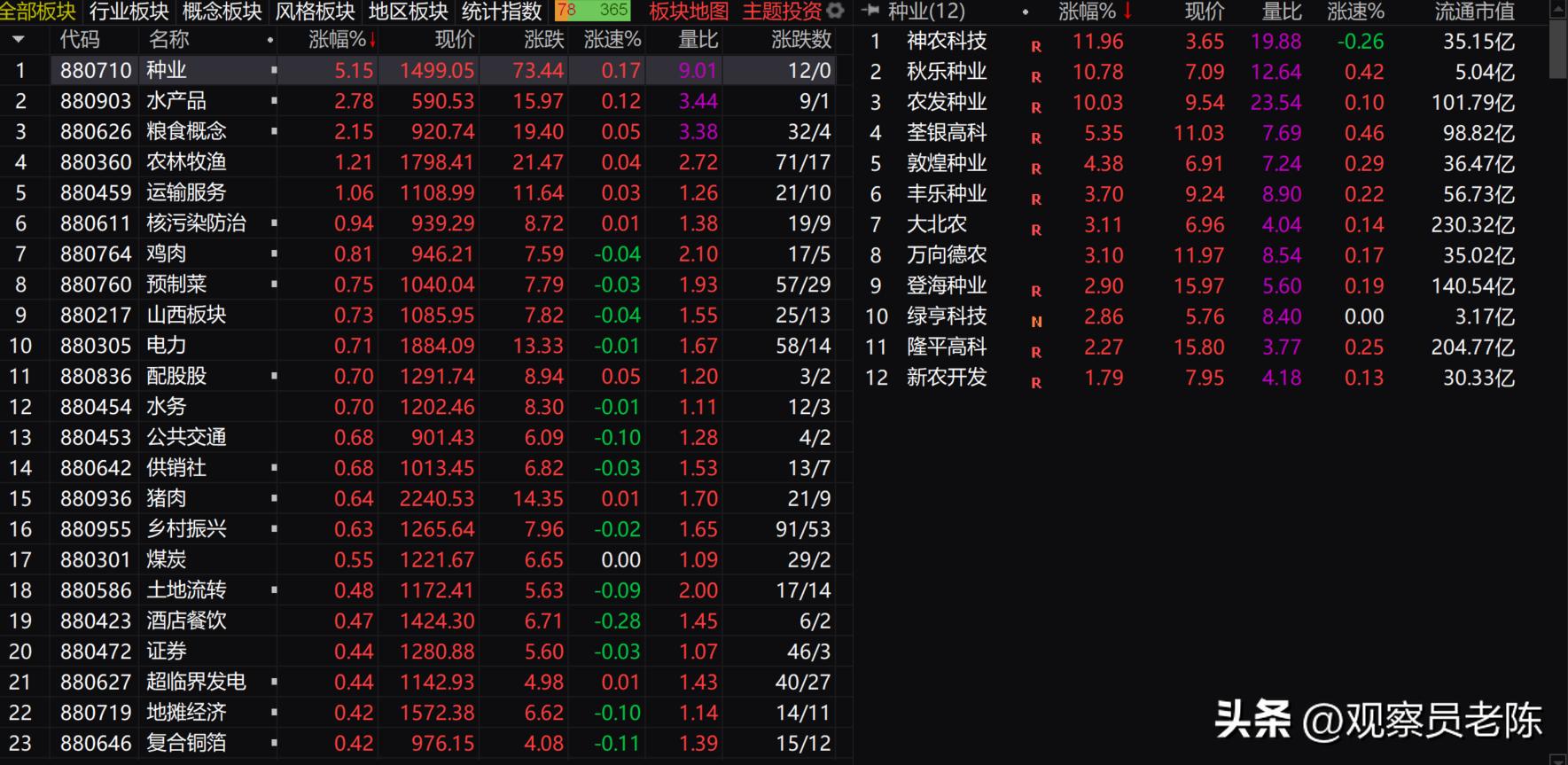Image resolution: width=1568 pixels, height=765 pixels.
Task: Click the scrollbar up arrow at right edge
Action: pos(1558,8)
